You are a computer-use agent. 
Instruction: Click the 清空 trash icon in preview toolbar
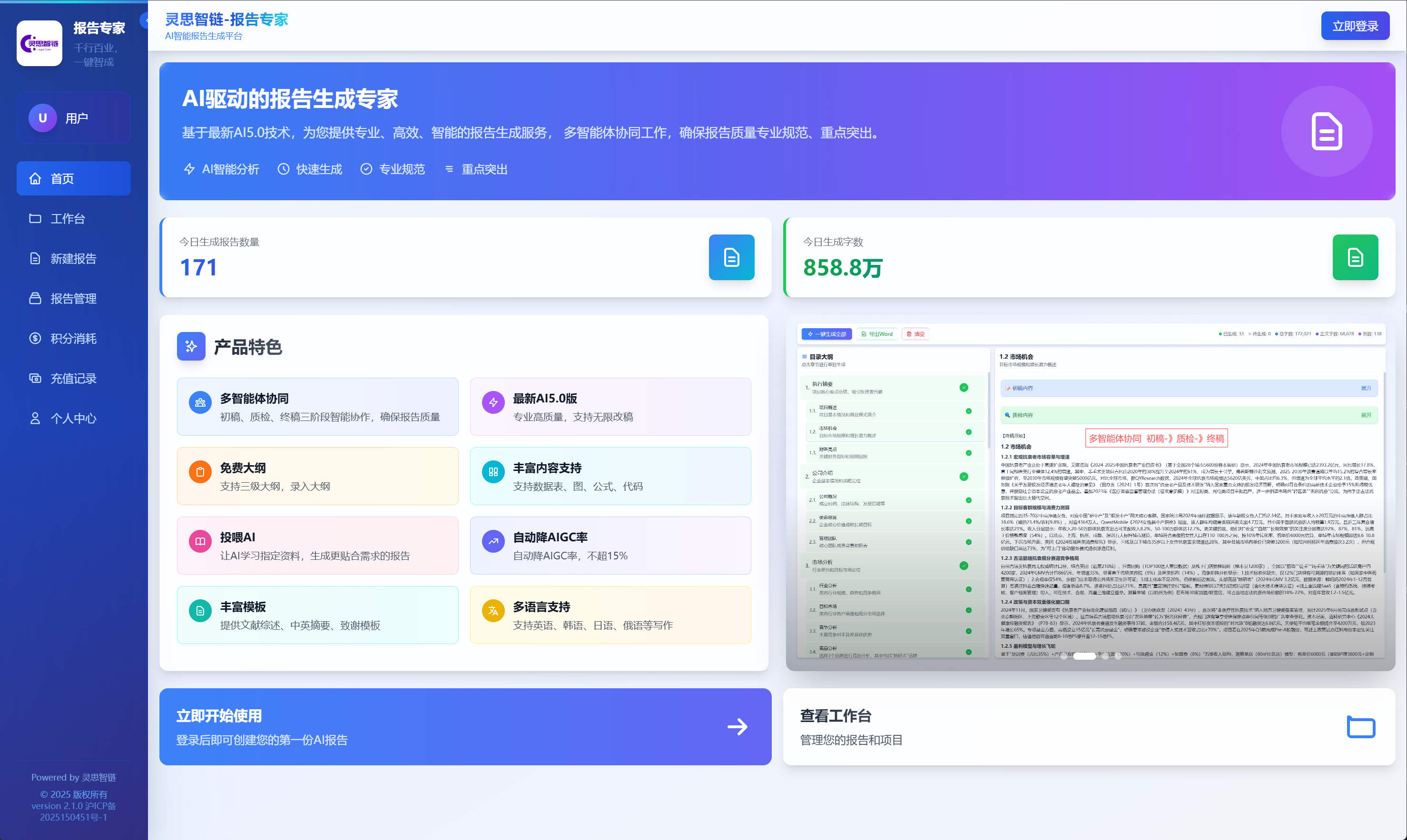(x=910, y=334)
